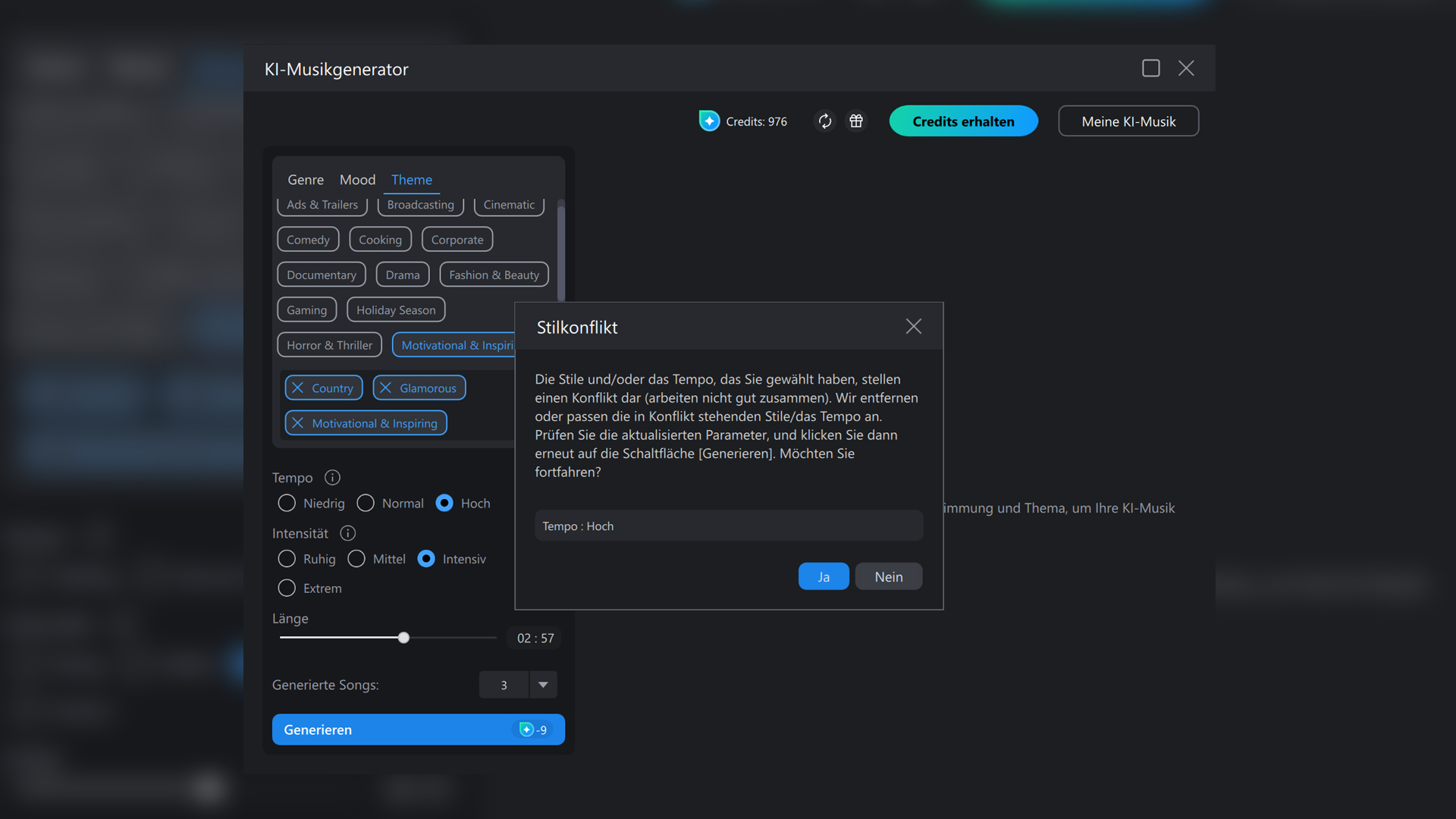1456x819 pixels.
Task: Confirm with the Ja button
Action: pyautogui.click(x=823, y=577)
